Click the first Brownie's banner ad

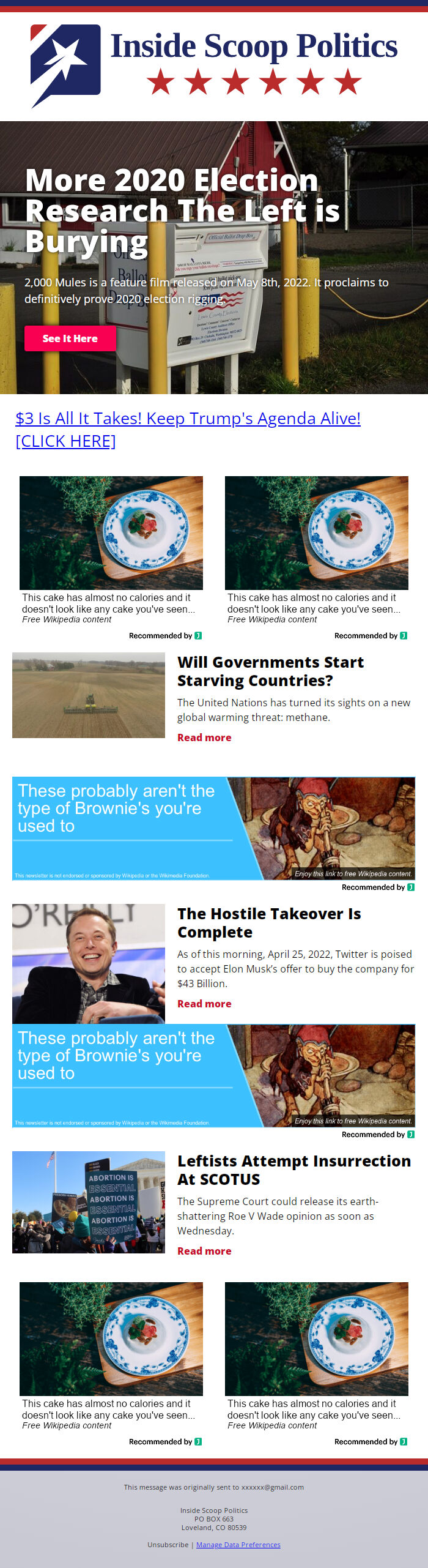pos(214,829)
